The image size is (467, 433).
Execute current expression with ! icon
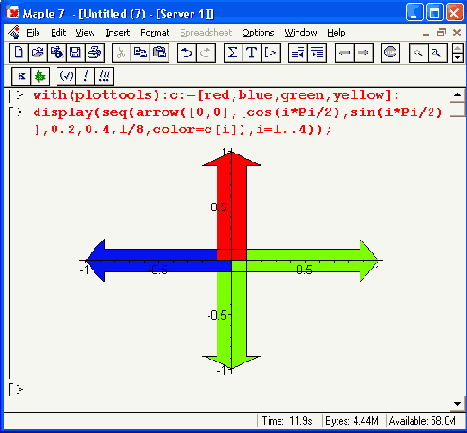(x=85, y=76)
